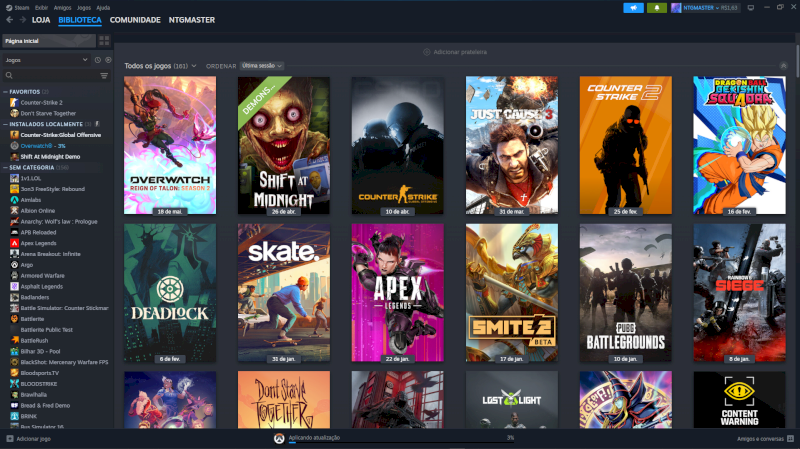Open the Content Warning cover
This screenshot has width=800, height=449.
[739, 400]
